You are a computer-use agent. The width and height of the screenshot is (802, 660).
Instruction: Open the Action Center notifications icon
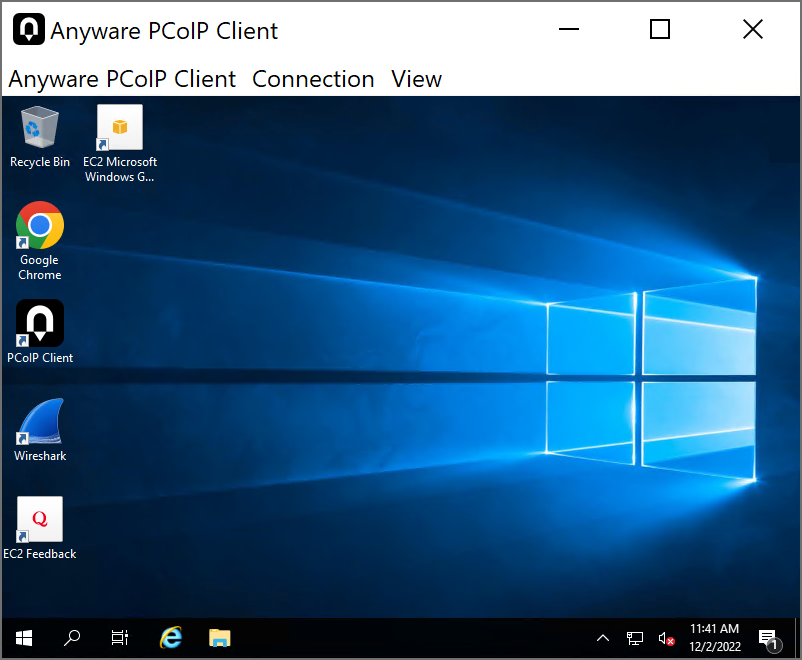tap(768, 638)
